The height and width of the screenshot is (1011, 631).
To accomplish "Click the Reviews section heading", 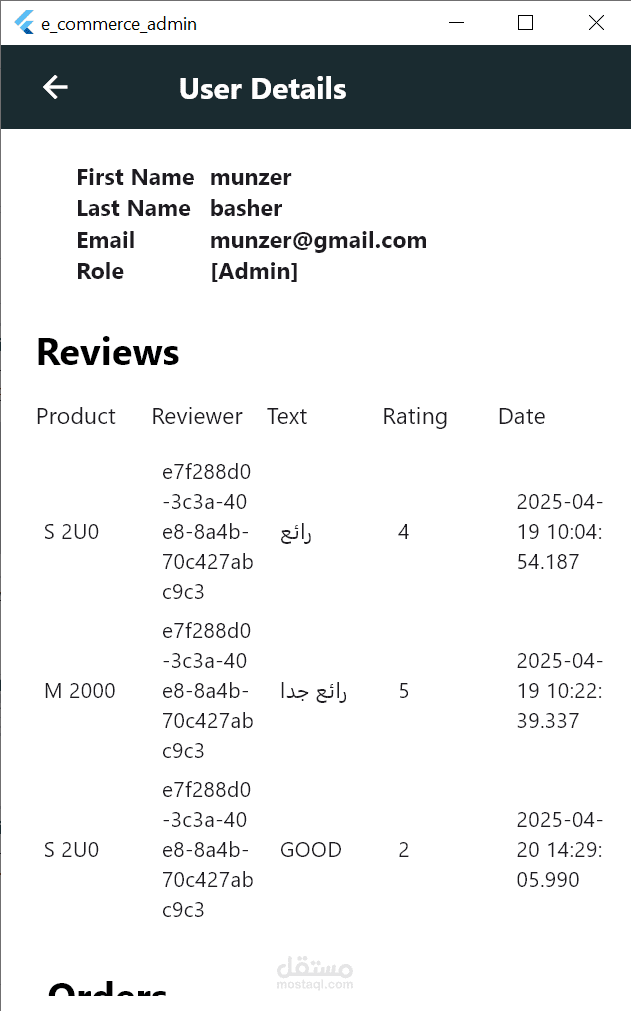I will 108,352.
